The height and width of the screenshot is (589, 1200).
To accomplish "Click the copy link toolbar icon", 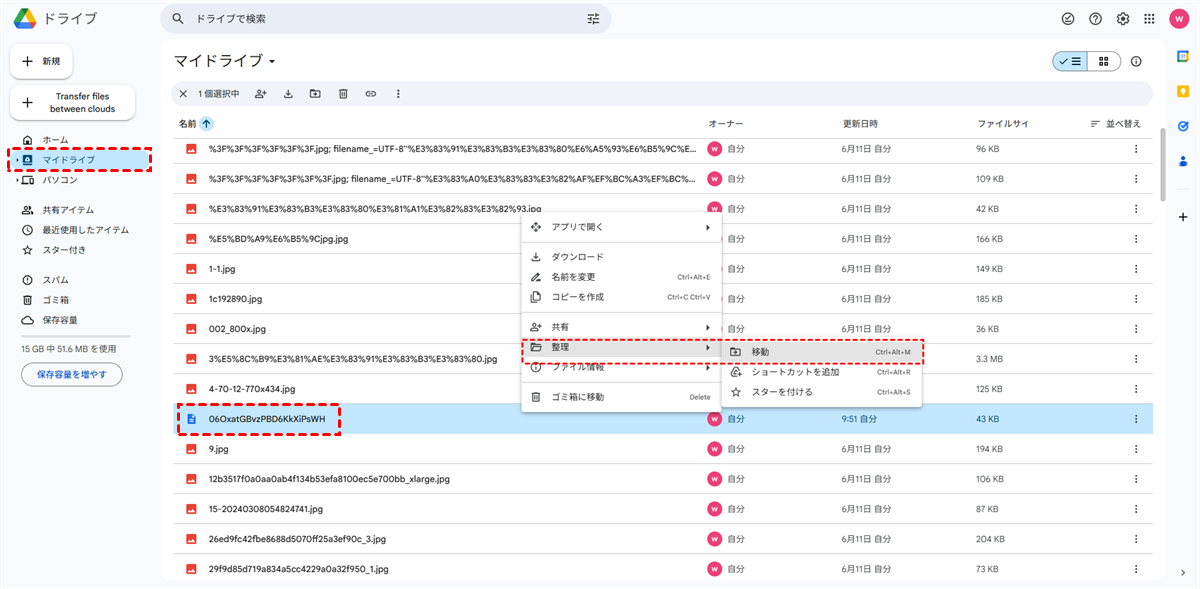I will click(370, 94).
